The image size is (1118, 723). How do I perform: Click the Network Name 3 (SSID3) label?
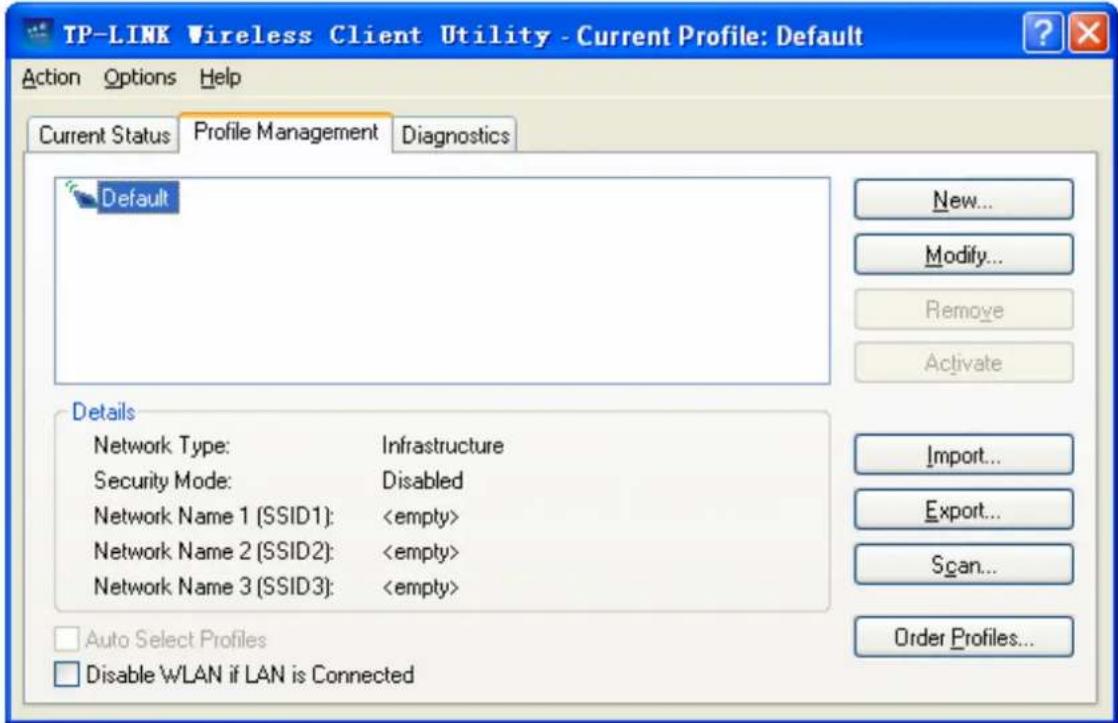(x=214, y=587)
